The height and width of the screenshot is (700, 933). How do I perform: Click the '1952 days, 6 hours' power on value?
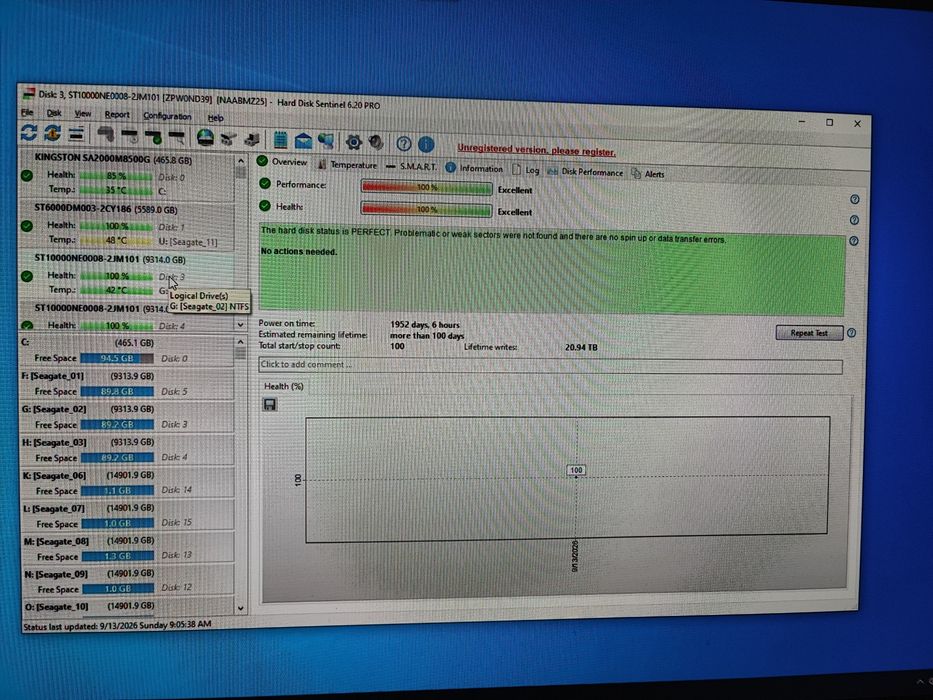tap(425, 325)
